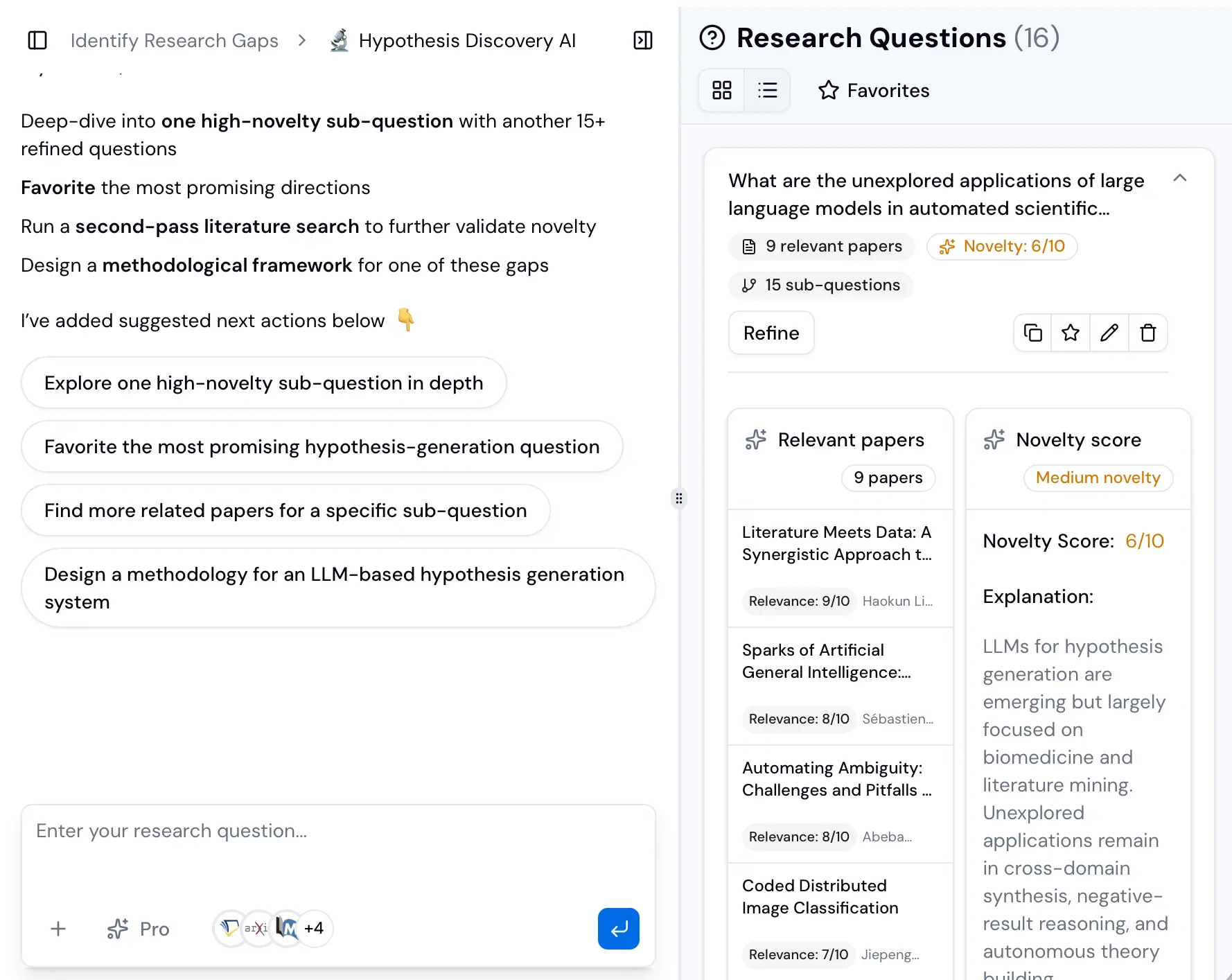Viewport: 1232px width, 980px height.
Task: Open the Identify Research Gaps breadcrumb
Action: point(173,40)
